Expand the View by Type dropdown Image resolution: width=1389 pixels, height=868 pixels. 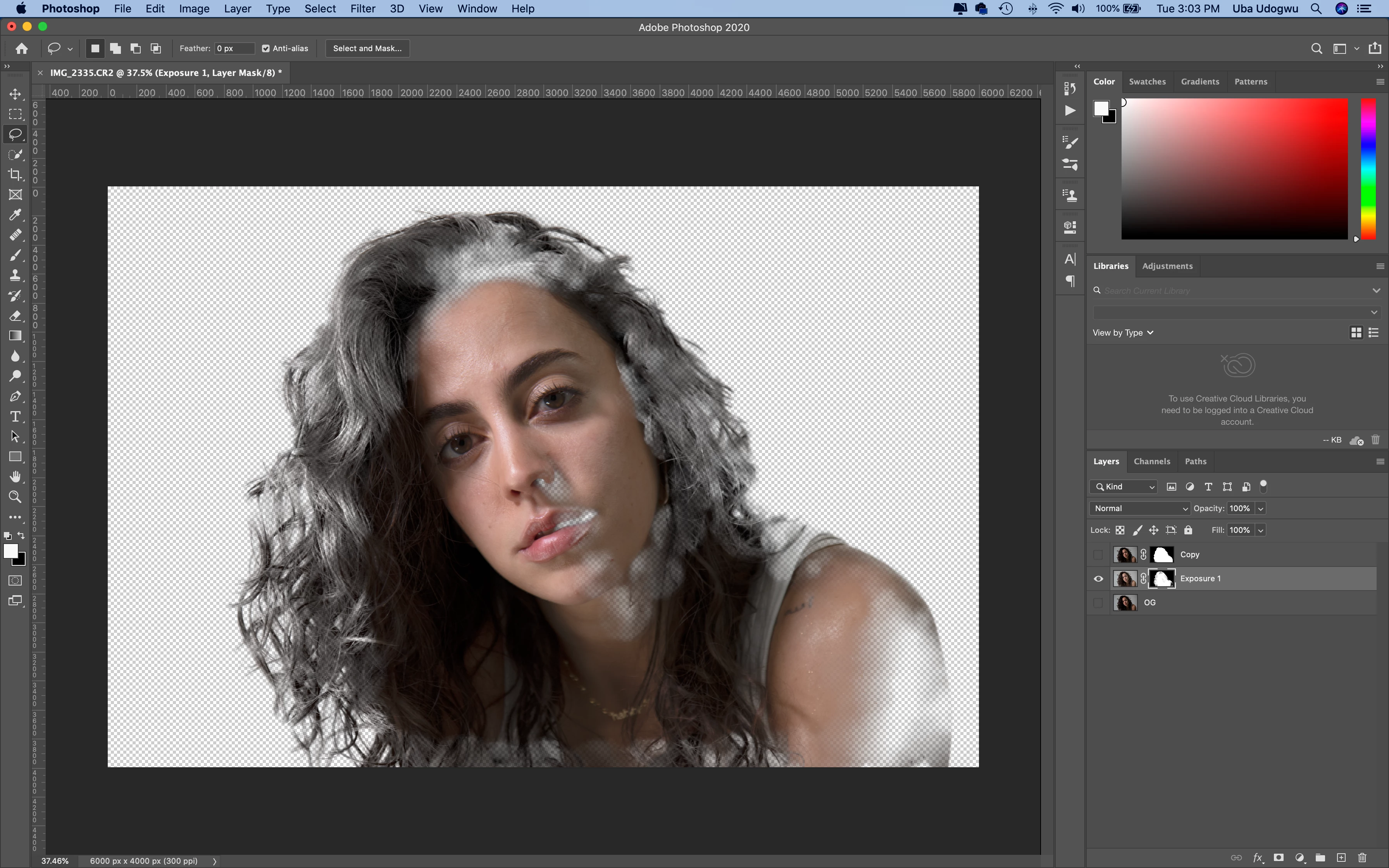point(1123,333)
